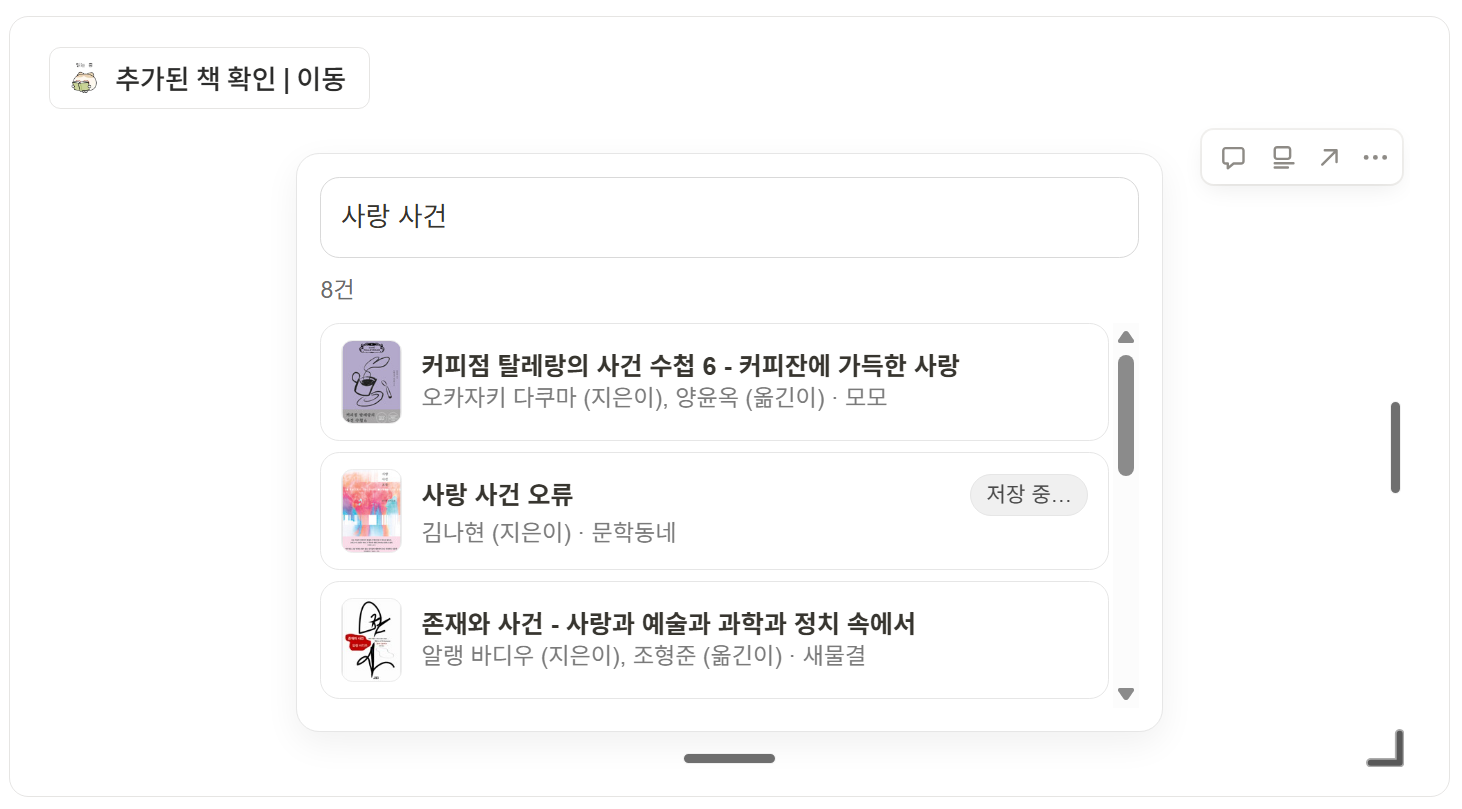Click the 존재와 사건 book cover thumbnail

(371, 640)
